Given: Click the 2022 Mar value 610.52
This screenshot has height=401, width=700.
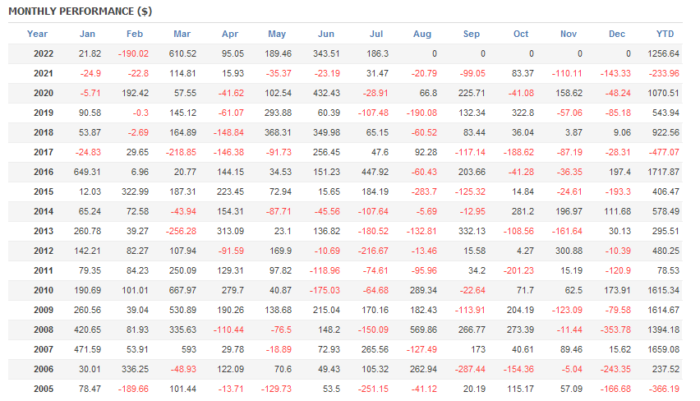Looking at the screenshot, I should pos(183,54).
